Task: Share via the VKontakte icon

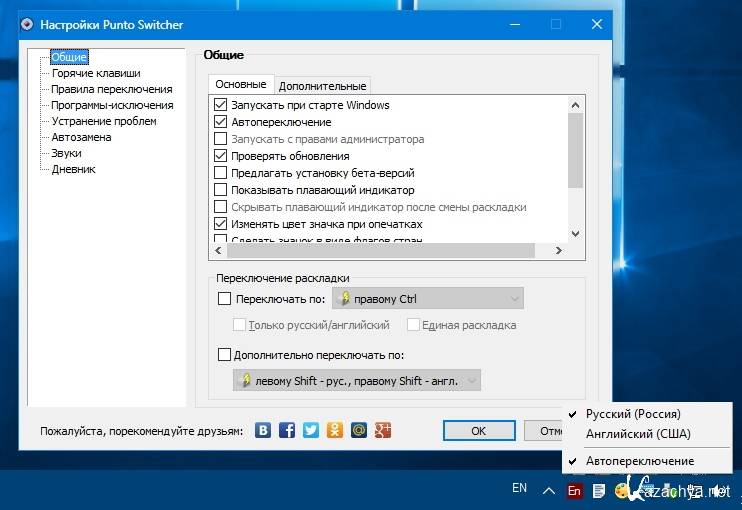Action: pyautogui.click(x=263, y=430)
